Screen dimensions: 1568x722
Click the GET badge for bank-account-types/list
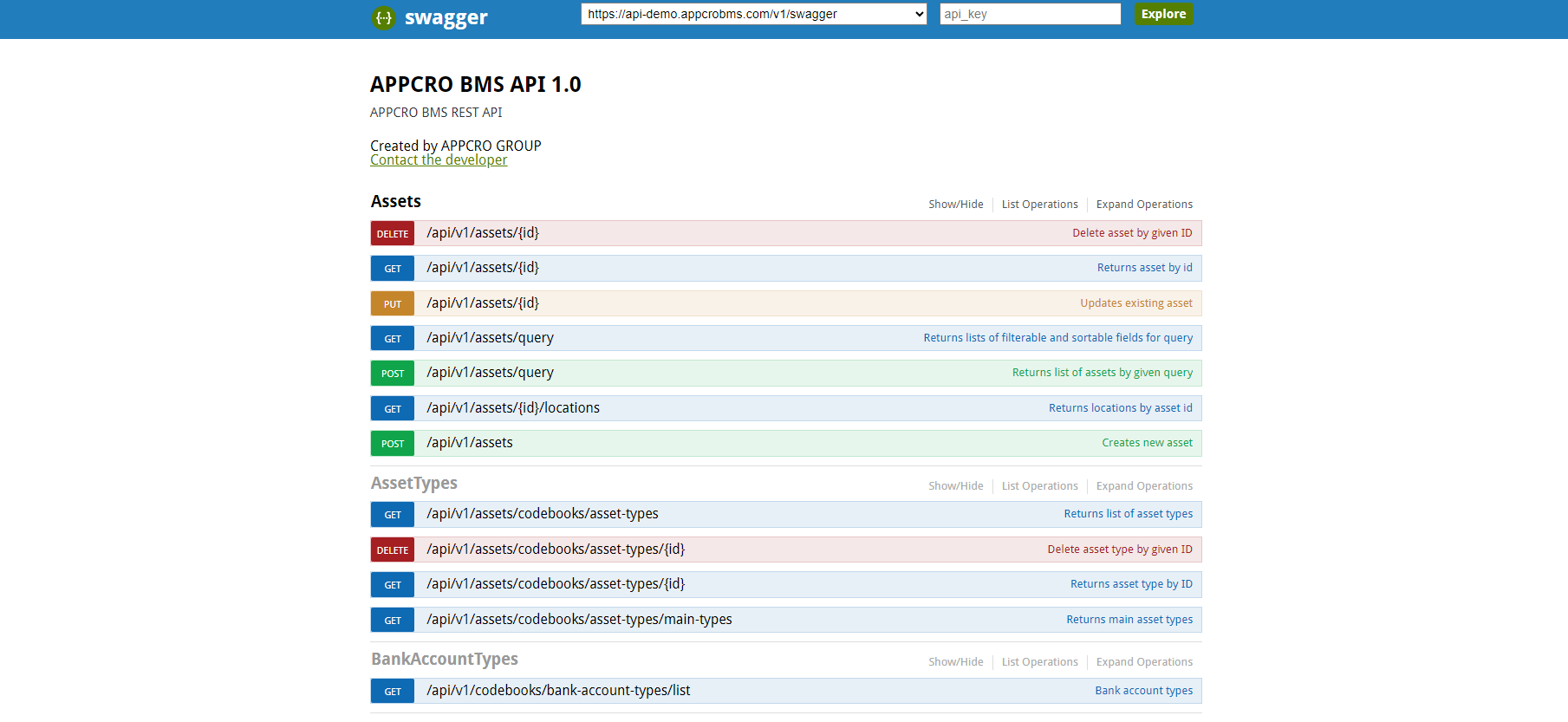pyautogui.click(x=393, y=692)
